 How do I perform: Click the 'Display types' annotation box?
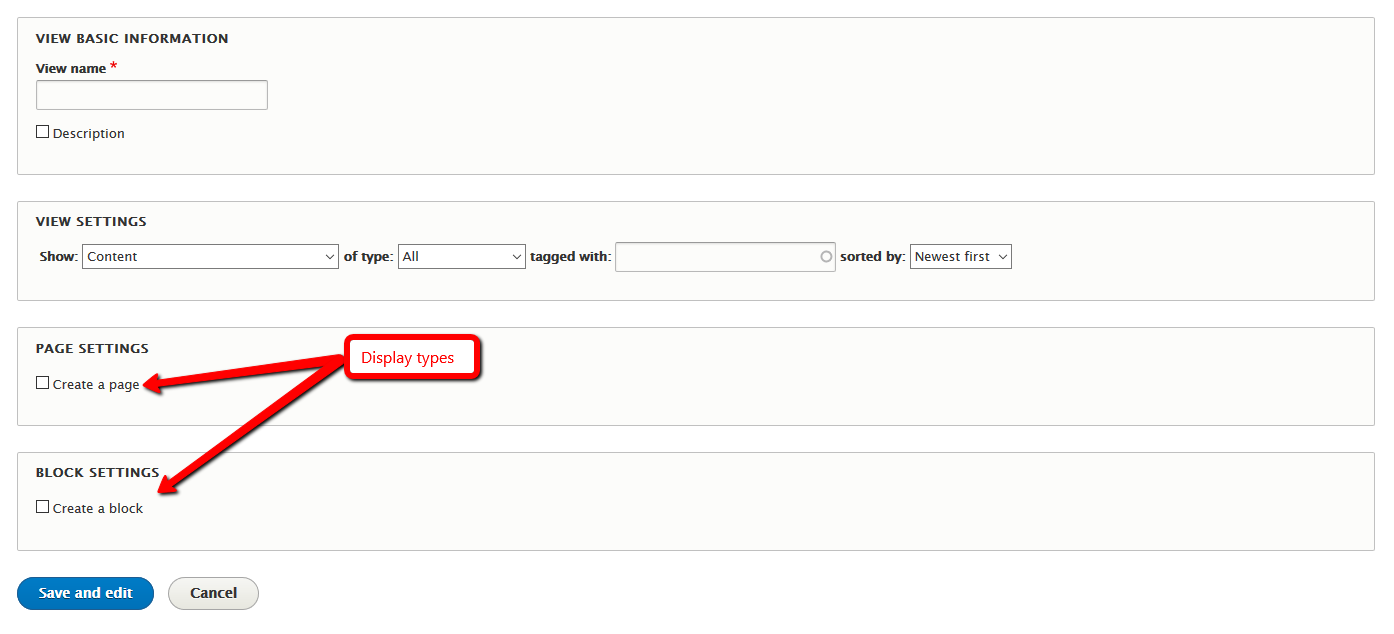coord(411,357)
